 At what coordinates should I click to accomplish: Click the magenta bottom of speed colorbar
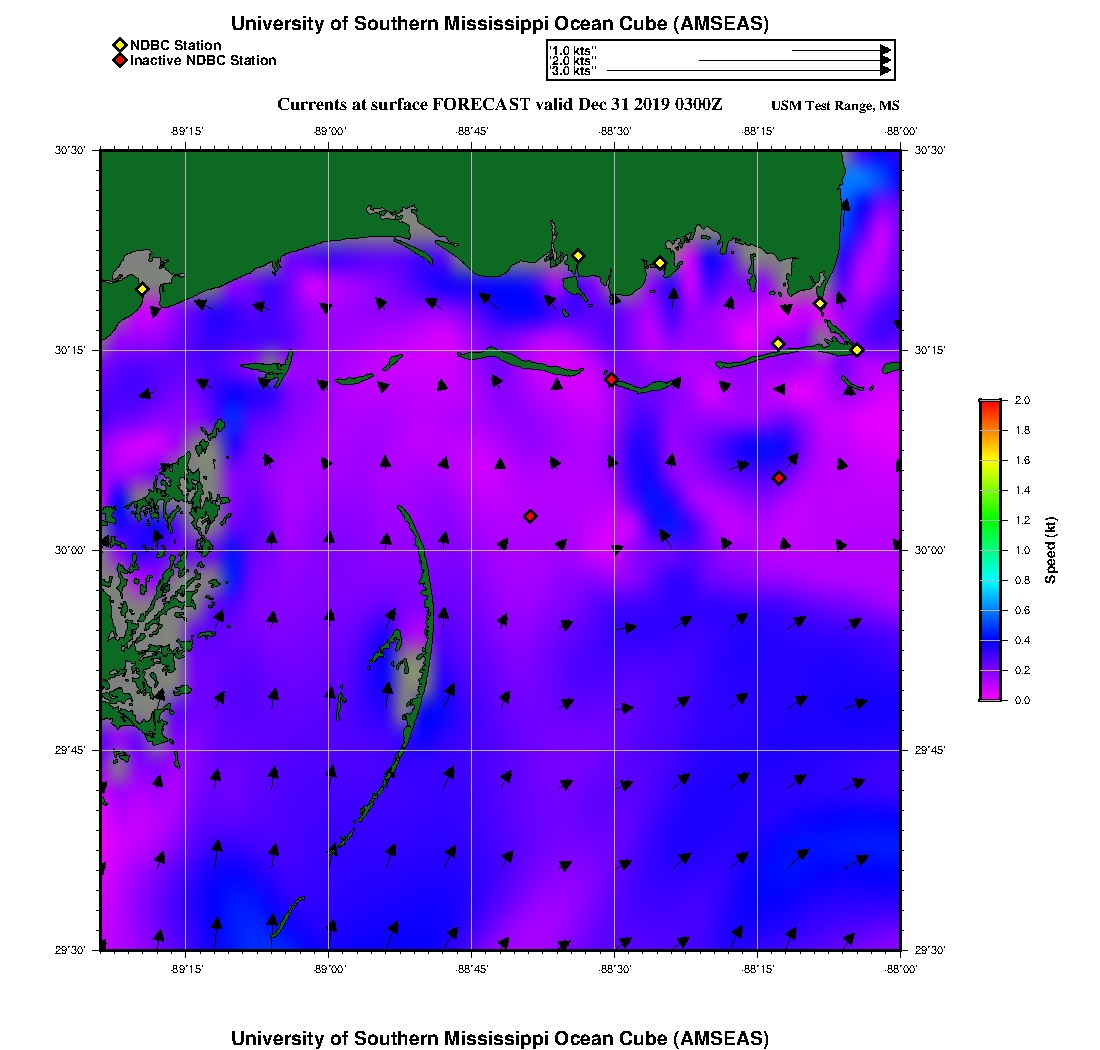990,697
